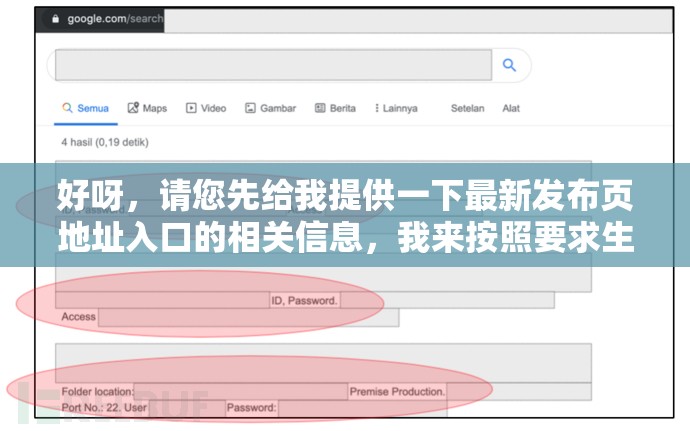Switch to the Gambar tab
Screen dimensions: 690x431
[x=270, y=108]
